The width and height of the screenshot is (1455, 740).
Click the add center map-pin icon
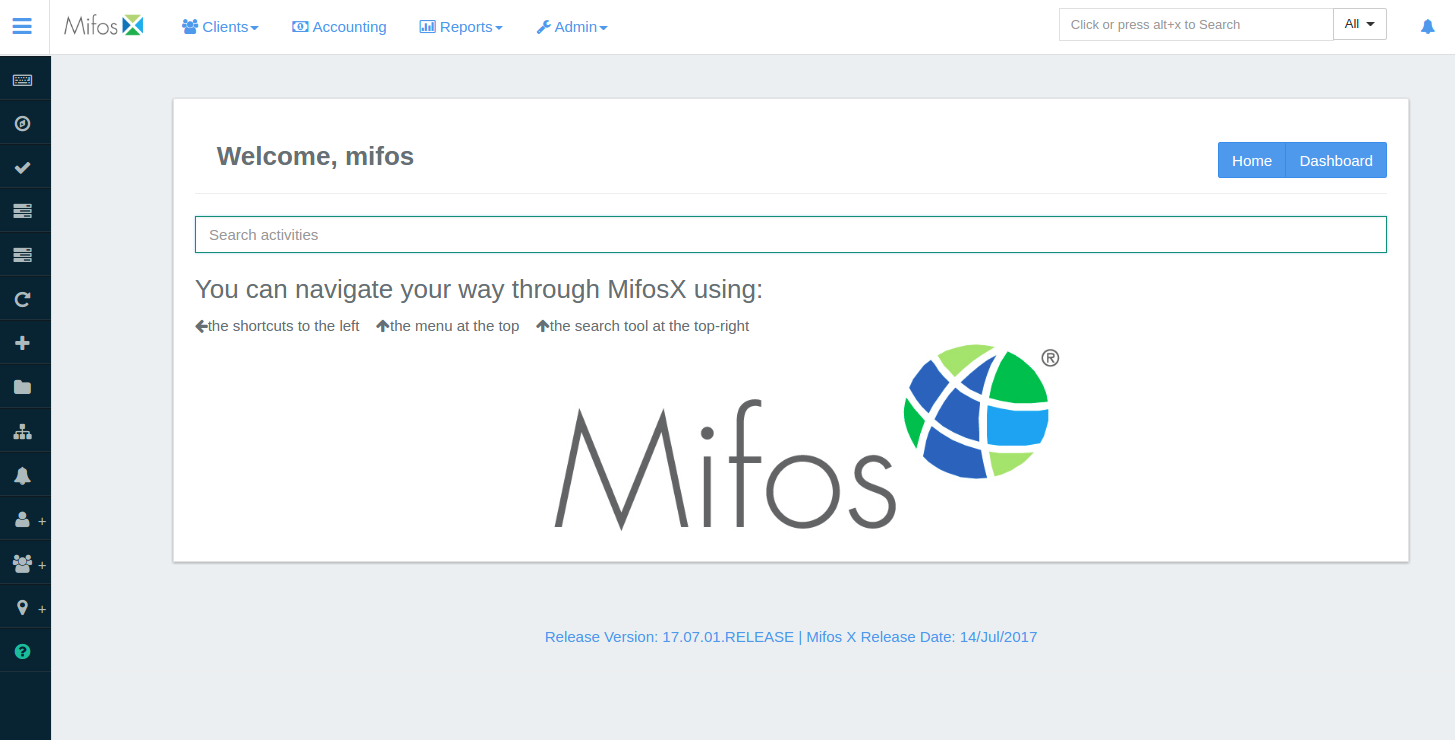pos(22,608)
